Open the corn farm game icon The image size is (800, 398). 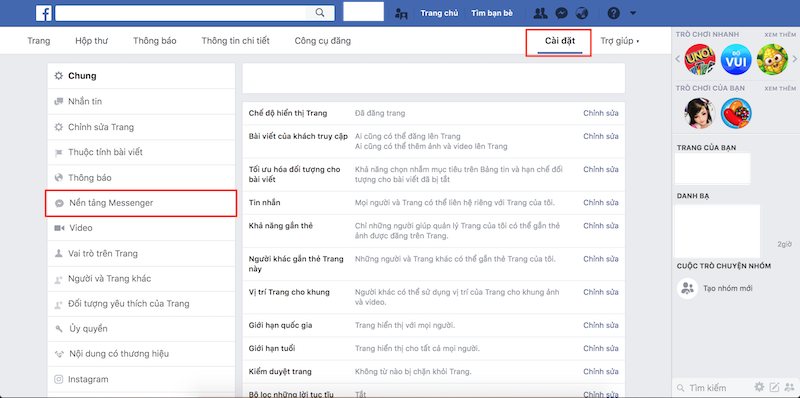click(772, 59)
